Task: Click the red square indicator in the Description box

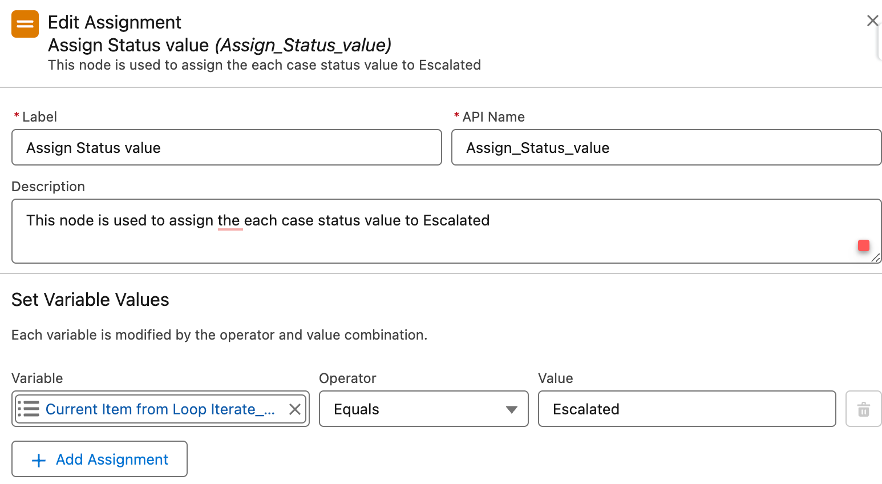Action: pyautogui.click(x=863, y=245)
